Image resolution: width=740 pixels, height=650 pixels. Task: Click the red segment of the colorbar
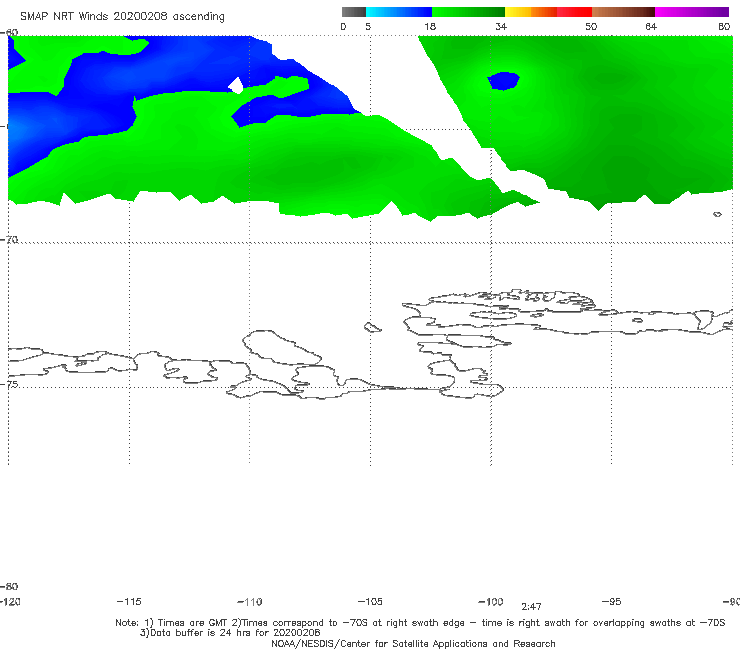coord(574,12)
